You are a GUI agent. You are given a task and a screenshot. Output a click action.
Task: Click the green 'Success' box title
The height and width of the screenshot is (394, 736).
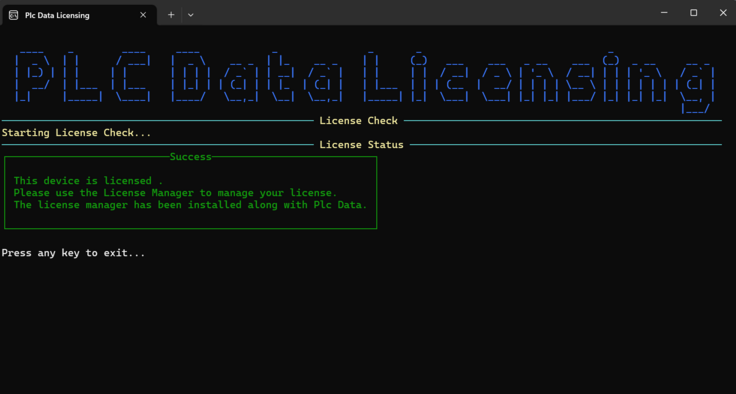coord(191,157)
